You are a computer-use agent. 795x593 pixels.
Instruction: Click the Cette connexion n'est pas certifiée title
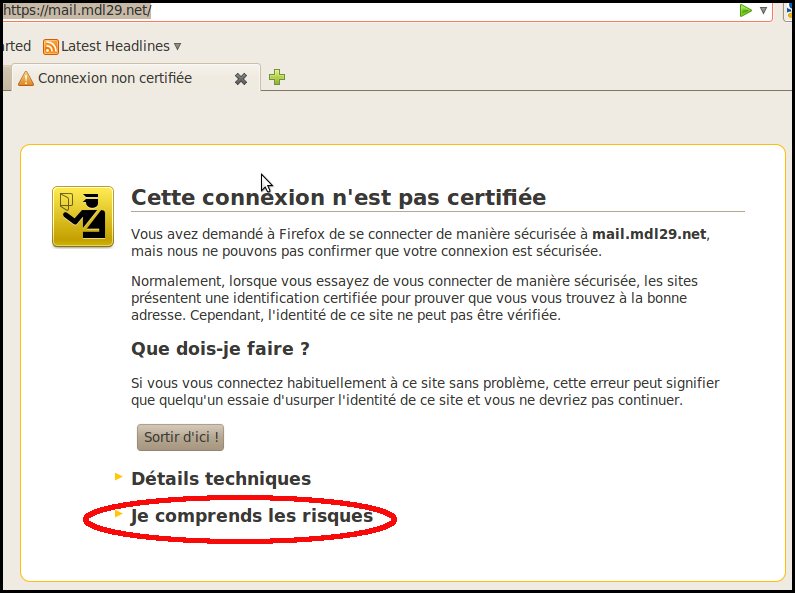338,197
